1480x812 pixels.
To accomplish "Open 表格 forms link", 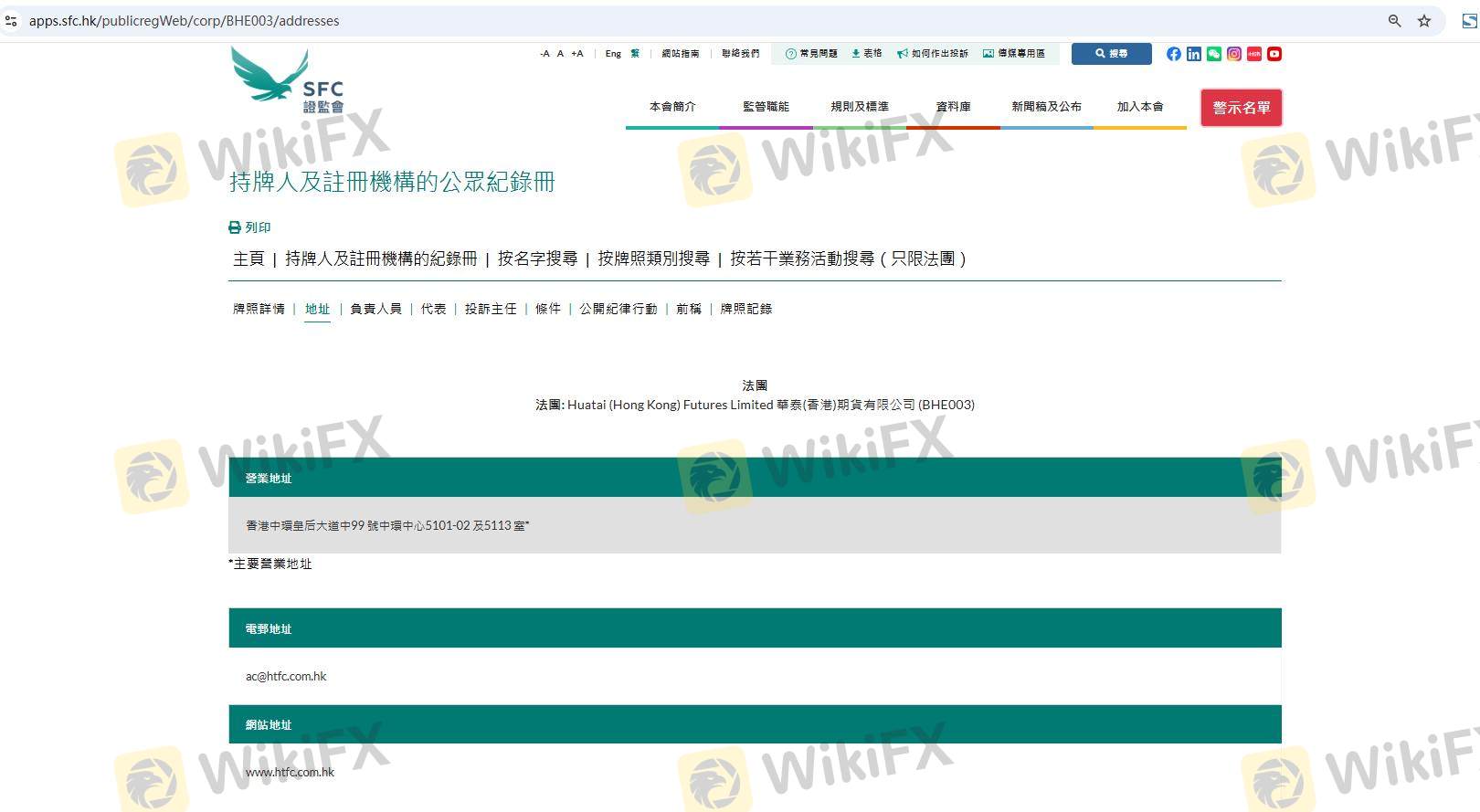I will pyautogui.click(x=867, y=54).
